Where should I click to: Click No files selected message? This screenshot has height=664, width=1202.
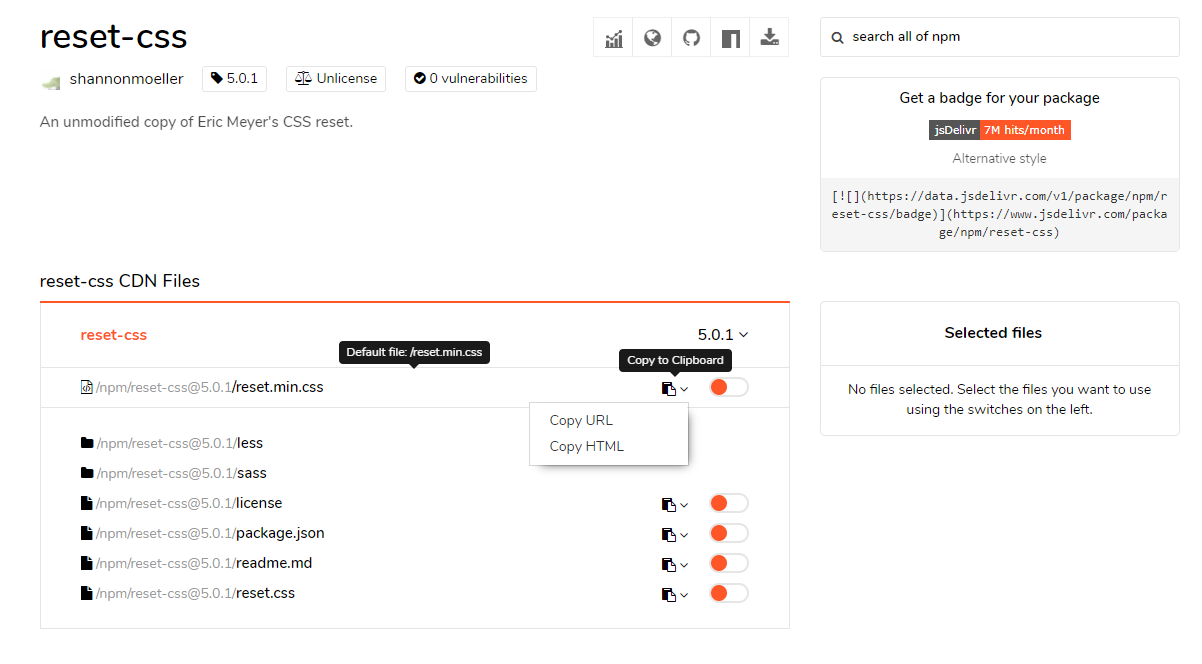click(x=999, y=399)
